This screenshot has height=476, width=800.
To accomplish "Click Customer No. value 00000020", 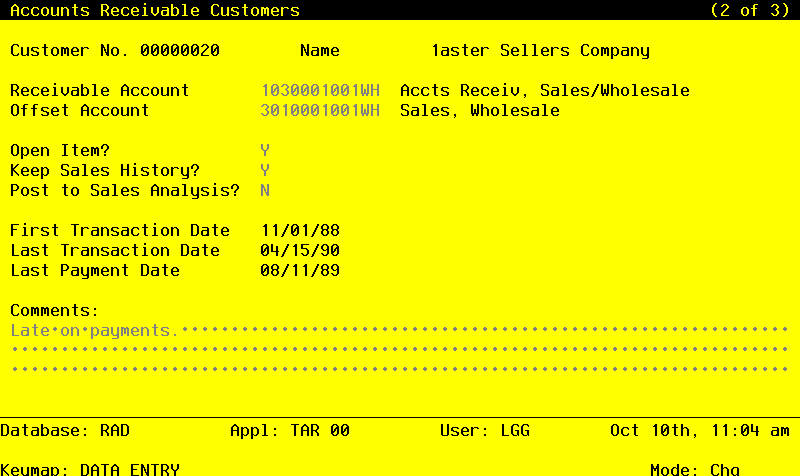I will click(180, 50).
